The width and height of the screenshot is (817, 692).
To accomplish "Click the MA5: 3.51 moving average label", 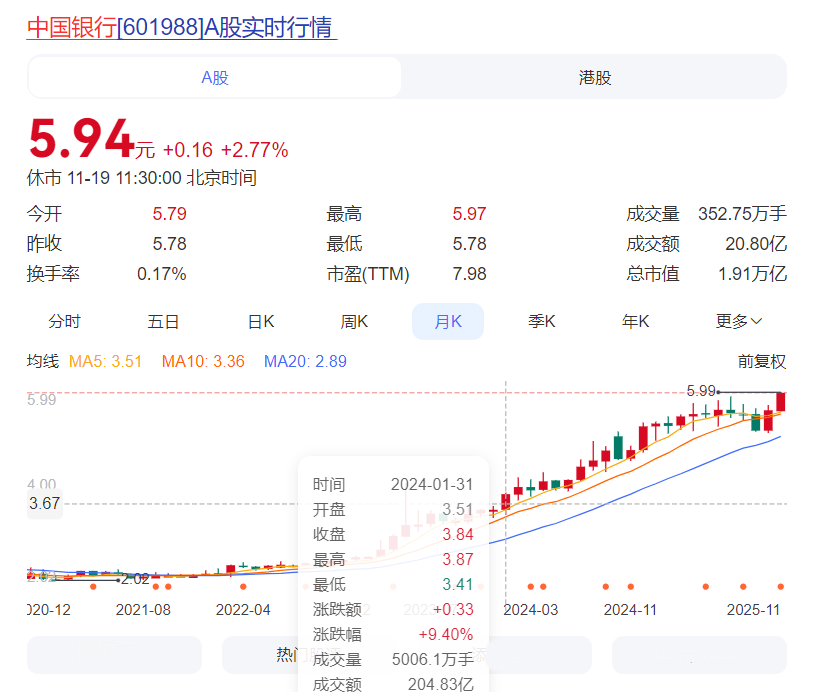I will click(x=105, y=361).
